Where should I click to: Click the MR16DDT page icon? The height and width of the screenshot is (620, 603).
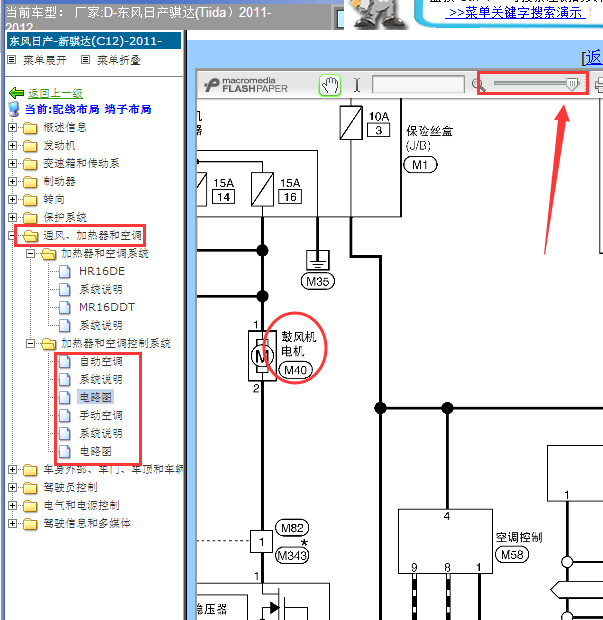(x=65, y=307)
